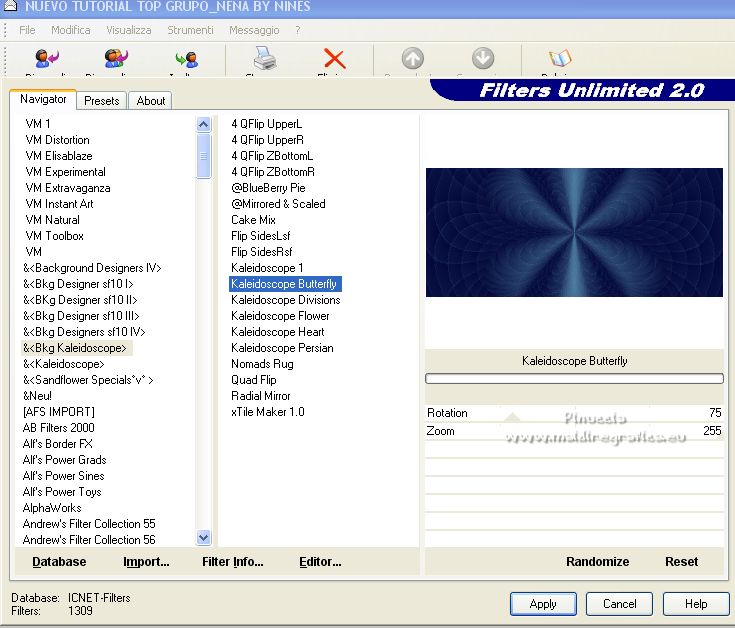Select Kaleidoscope Persian filter
The height and width of the screenshot is (628, 735).
(x=282, y=348)
